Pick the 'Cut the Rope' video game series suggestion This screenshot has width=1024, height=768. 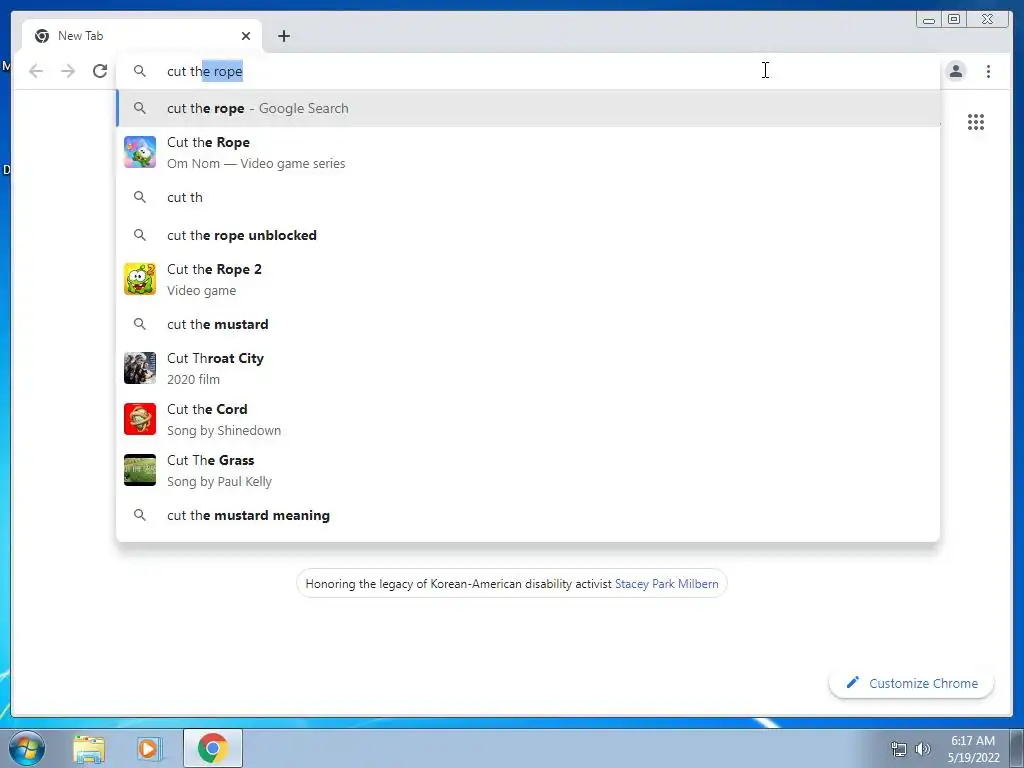528,152
